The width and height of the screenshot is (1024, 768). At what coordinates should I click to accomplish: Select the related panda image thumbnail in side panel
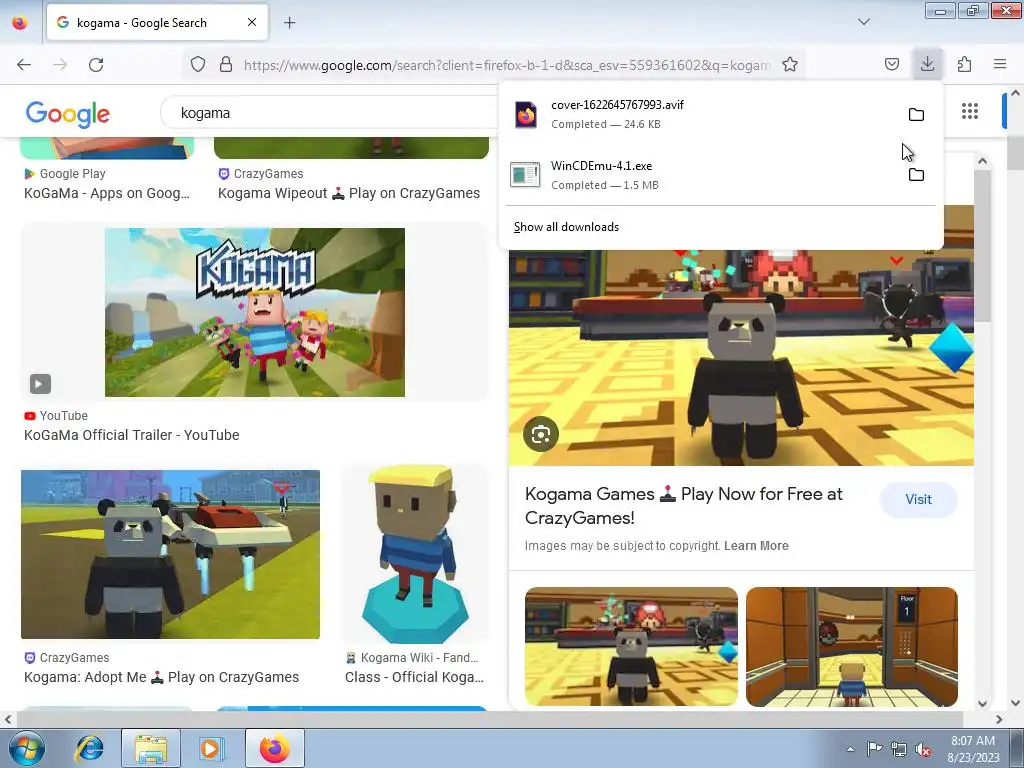[631, 647]
